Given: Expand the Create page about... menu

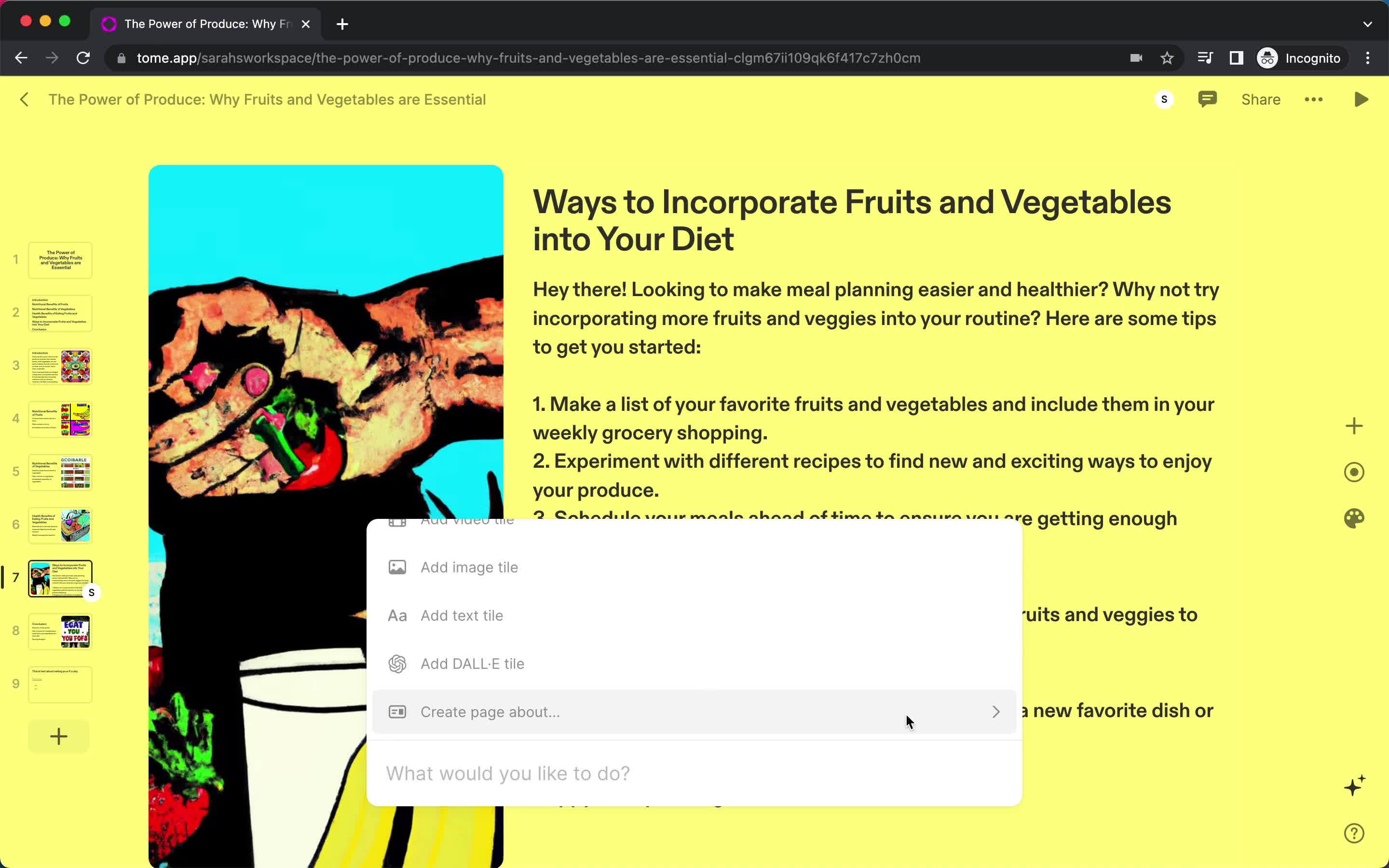Looking at the screenshot, I should point(996,711).
